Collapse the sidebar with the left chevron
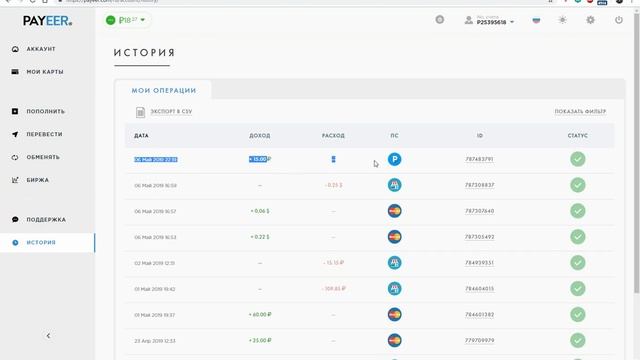 pyautogui.click(x=48, y=336)
